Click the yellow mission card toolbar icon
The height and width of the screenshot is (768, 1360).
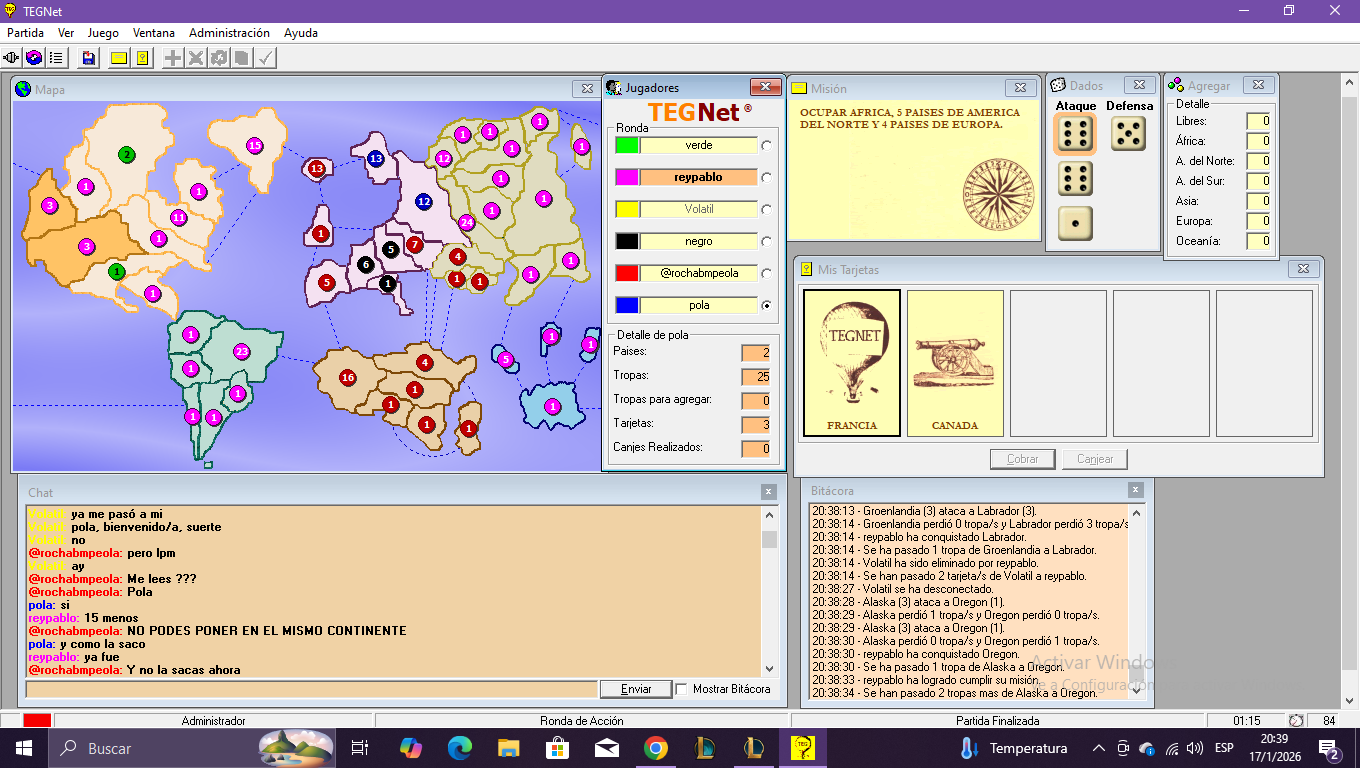pyautogui.click(x=119, y=58)
